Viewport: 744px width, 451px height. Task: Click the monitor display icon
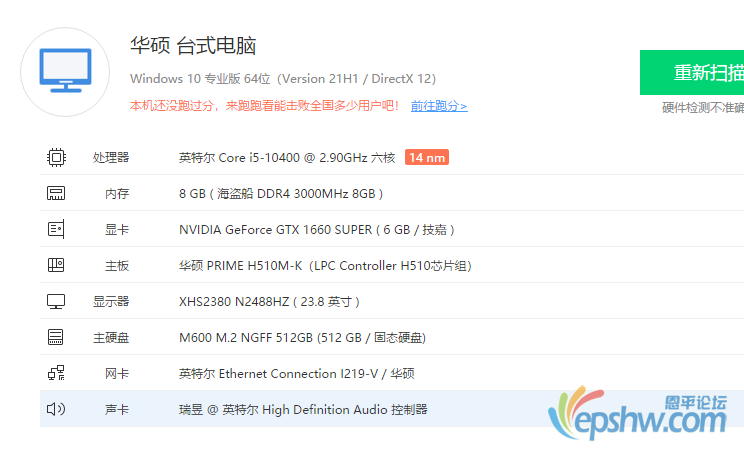coord(56,301)
